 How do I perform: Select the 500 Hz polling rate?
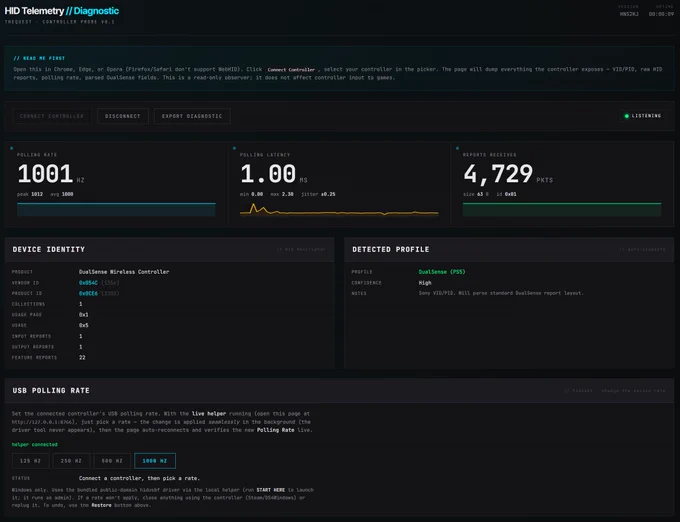[112, 461]
